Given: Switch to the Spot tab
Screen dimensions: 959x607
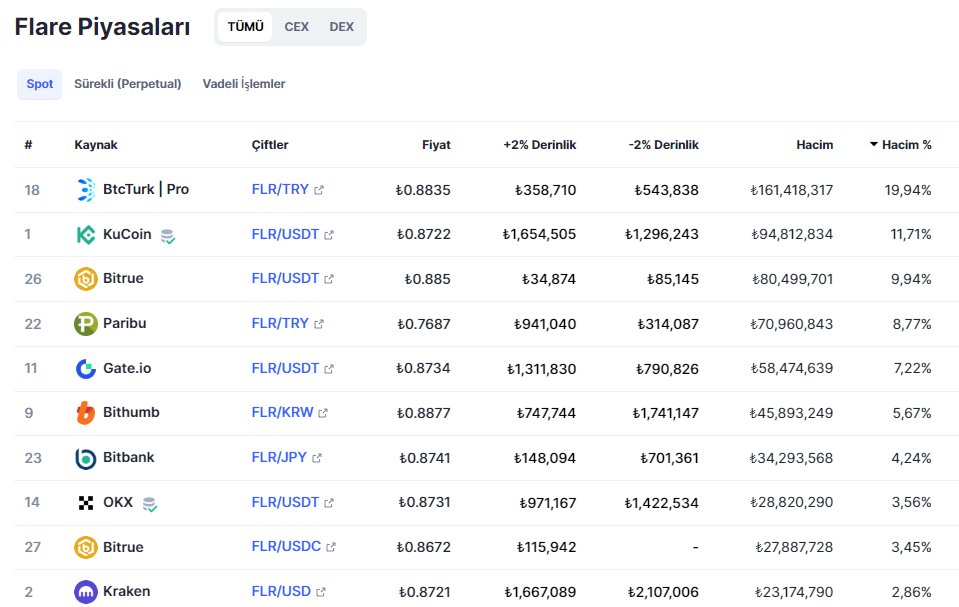Looking at the screenshot, I should [40, 84].
